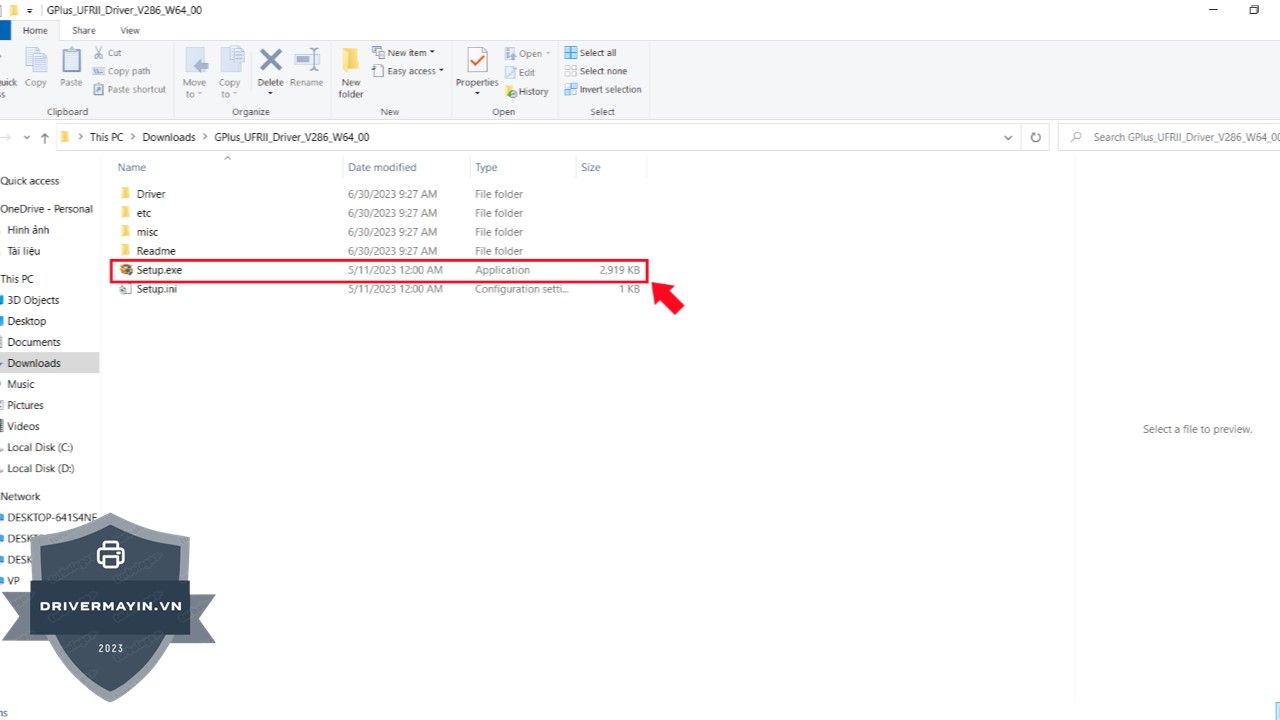Open the Move to dropdown
The image size is (1280, 720).
click(x=194, y=72)
